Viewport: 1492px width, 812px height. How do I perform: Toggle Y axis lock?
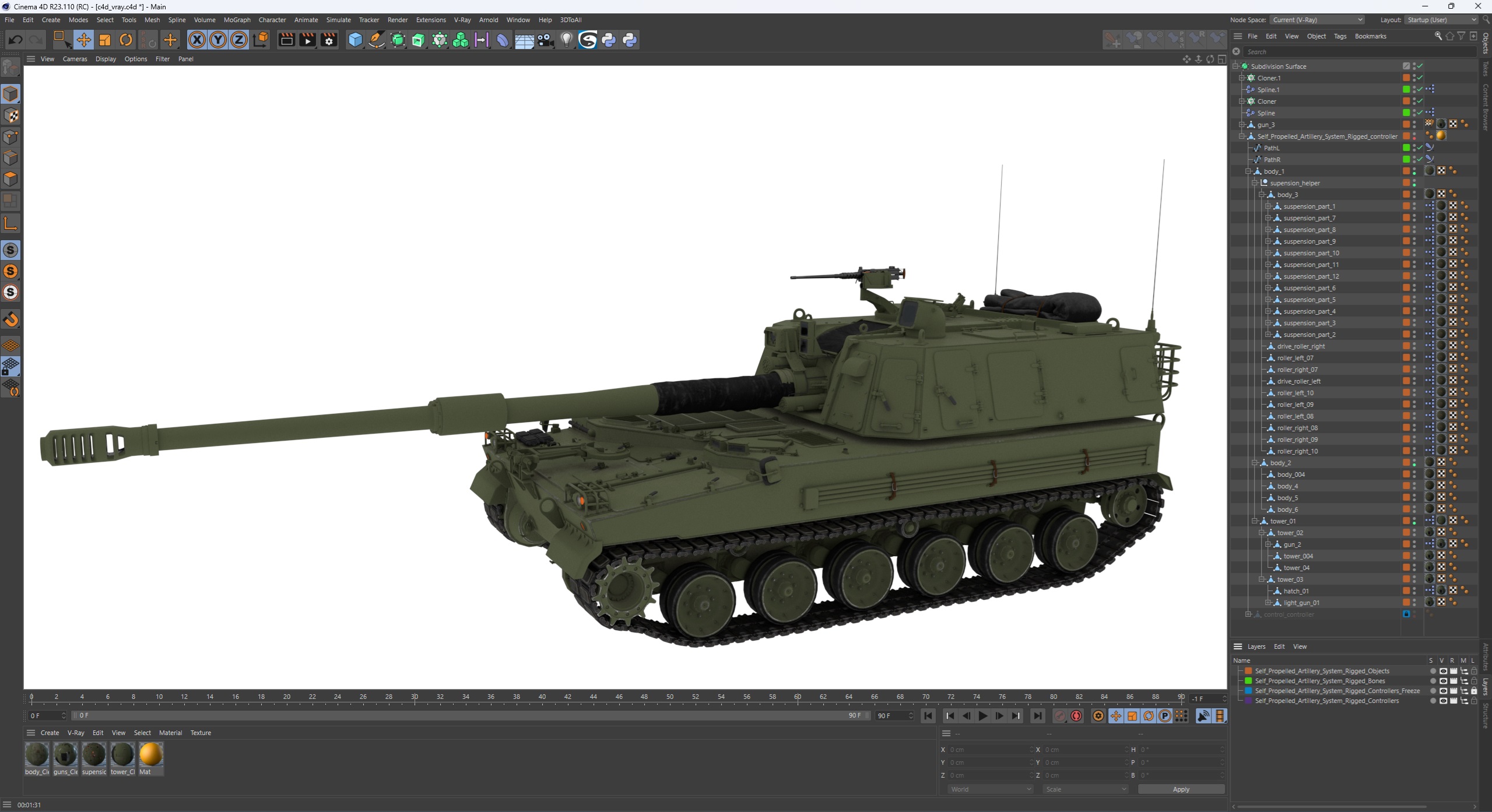click(x=218, y=40)
